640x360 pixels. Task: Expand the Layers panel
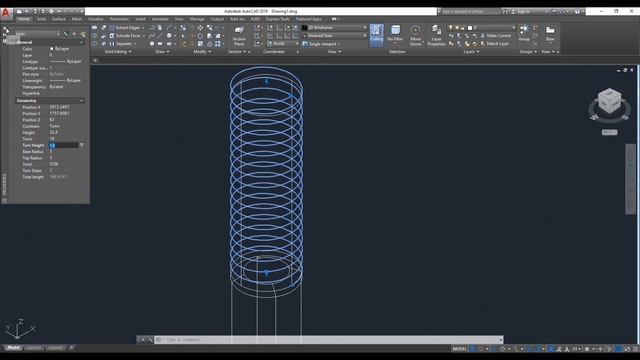[x=471, y=52]
